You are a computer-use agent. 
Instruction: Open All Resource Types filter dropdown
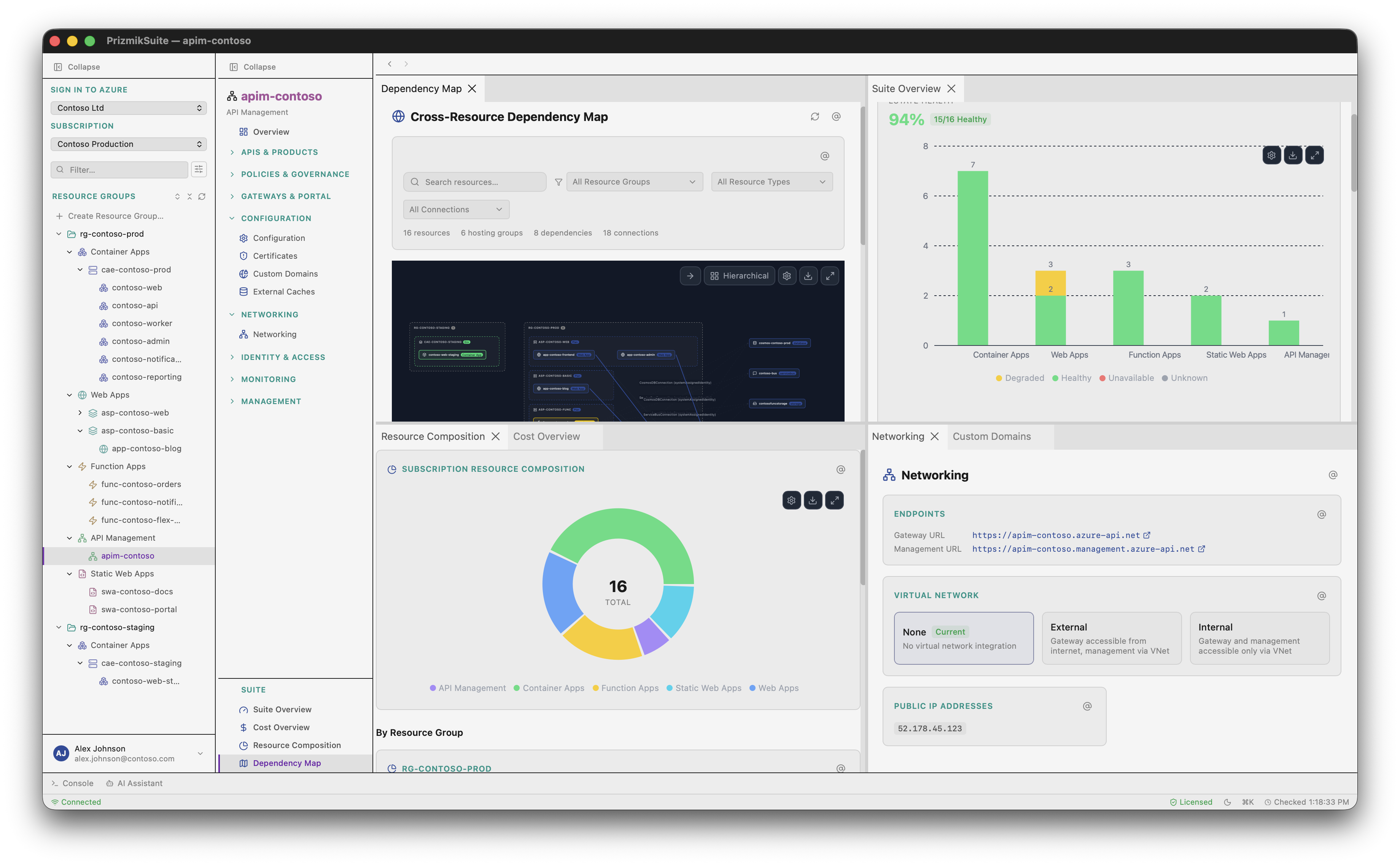pyautogui.click(x=771, y=182)
